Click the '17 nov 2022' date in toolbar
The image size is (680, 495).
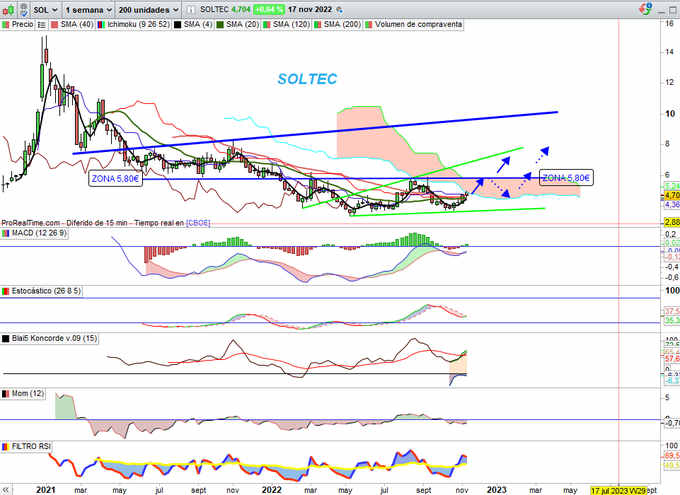click(x=310, y=9)
